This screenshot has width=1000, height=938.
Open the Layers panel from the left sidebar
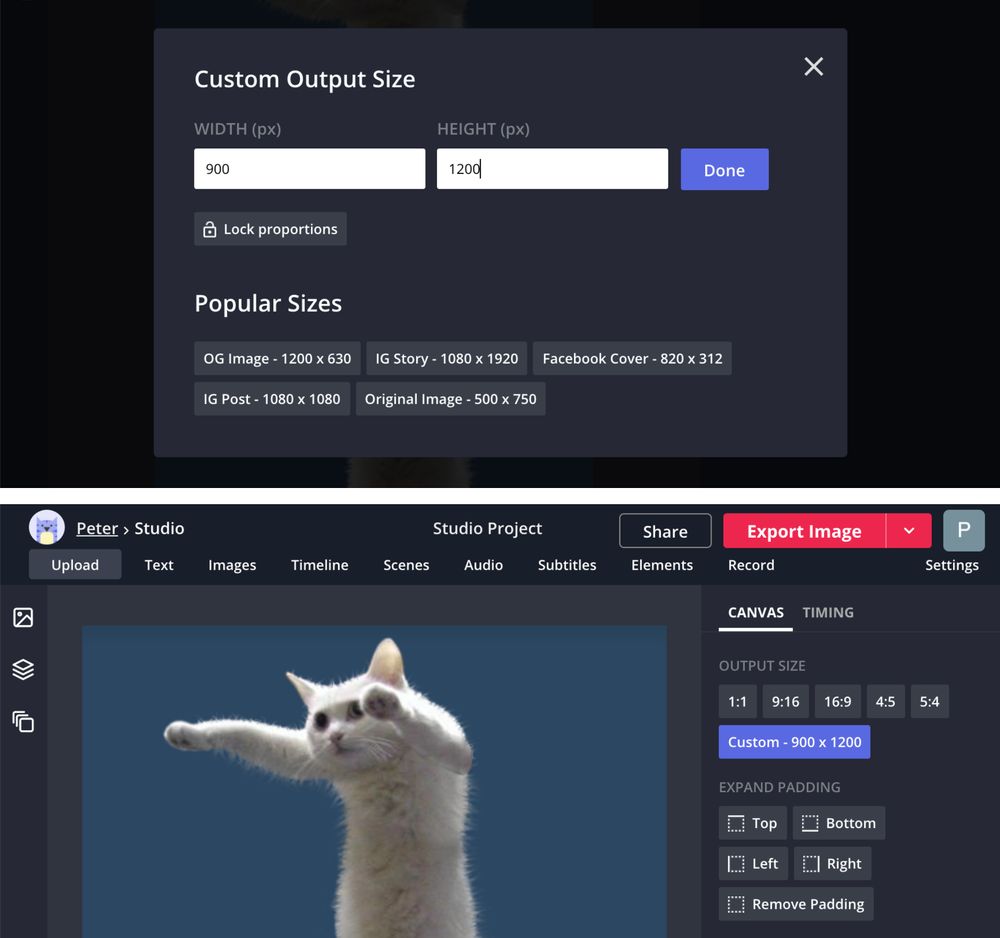point(23,669)
